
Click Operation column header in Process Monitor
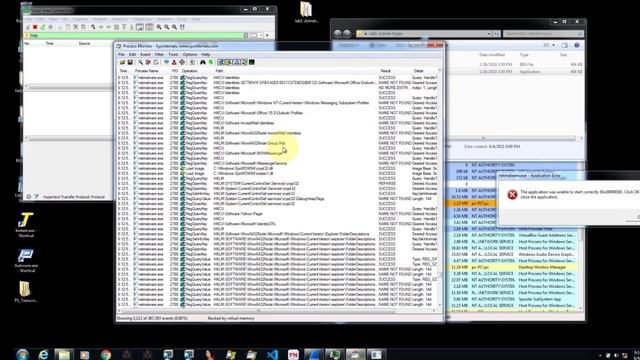(190, 71)
